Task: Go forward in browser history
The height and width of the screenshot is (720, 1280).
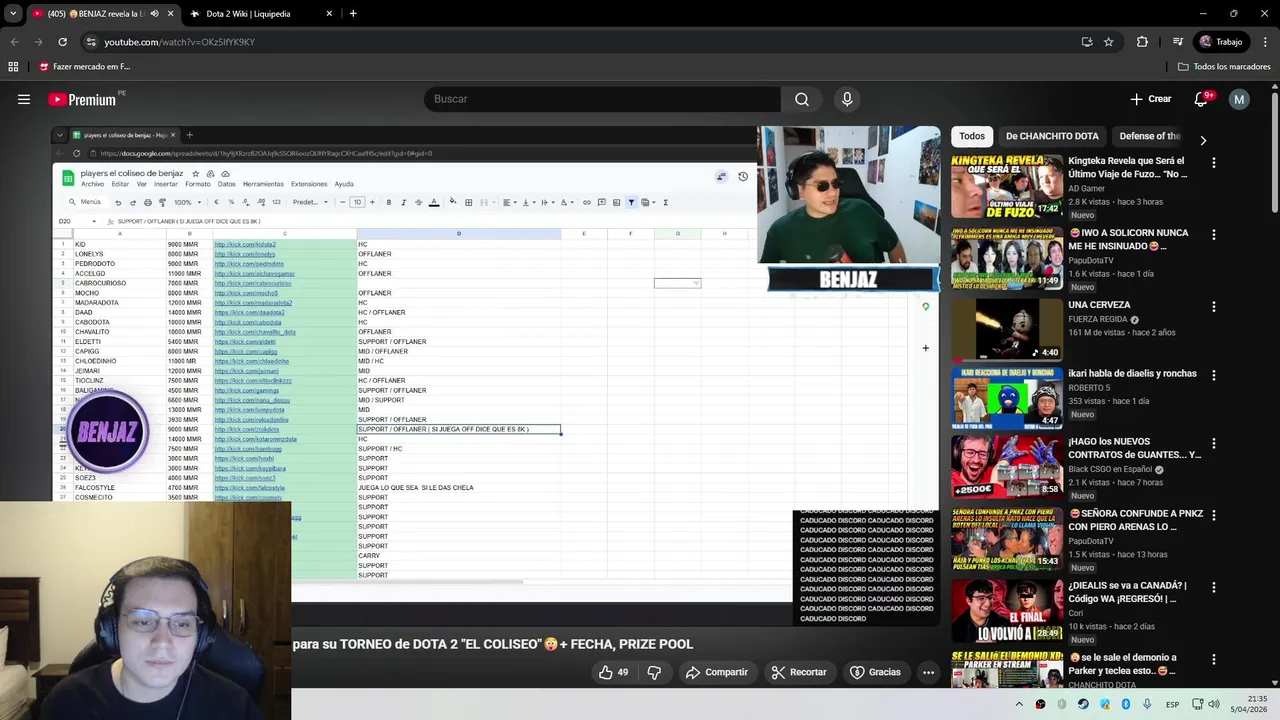Action: pos(38,42)
